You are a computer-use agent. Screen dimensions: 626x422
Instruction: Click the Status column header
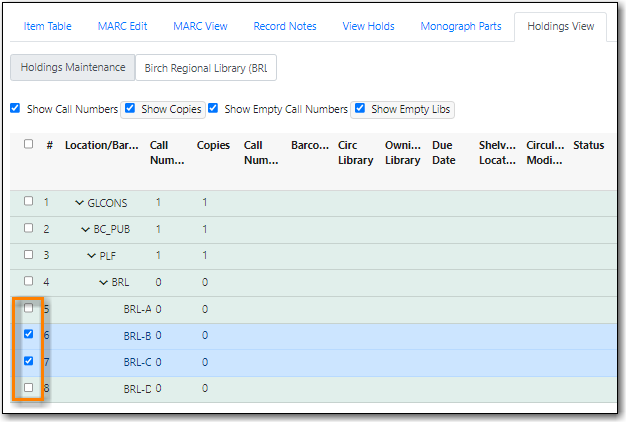pyautogui.click(x=588, y=145)
